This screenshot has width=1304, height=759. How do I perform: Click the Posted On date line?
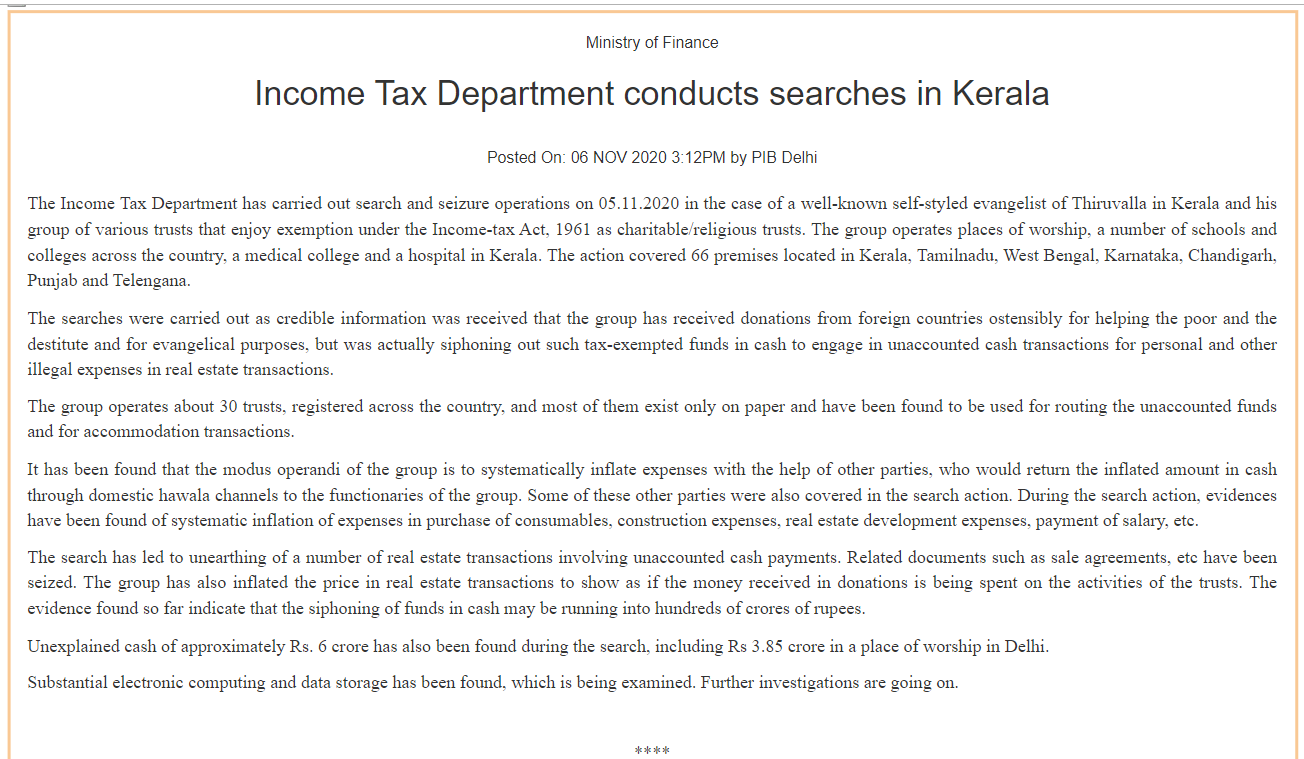(x=652, y=157)
